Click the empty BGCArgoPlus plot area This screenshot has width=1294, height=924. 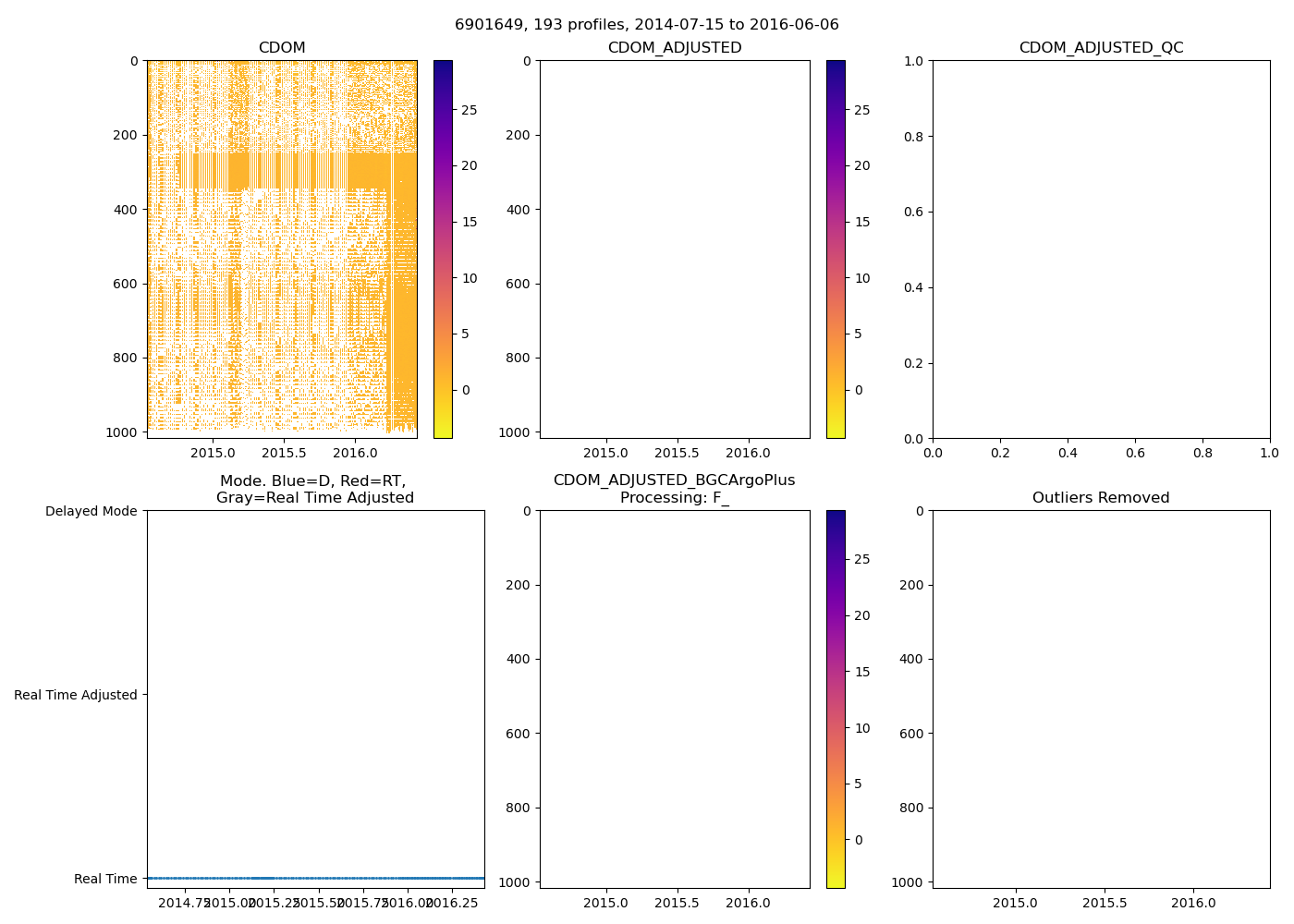[x=675, y=699]
